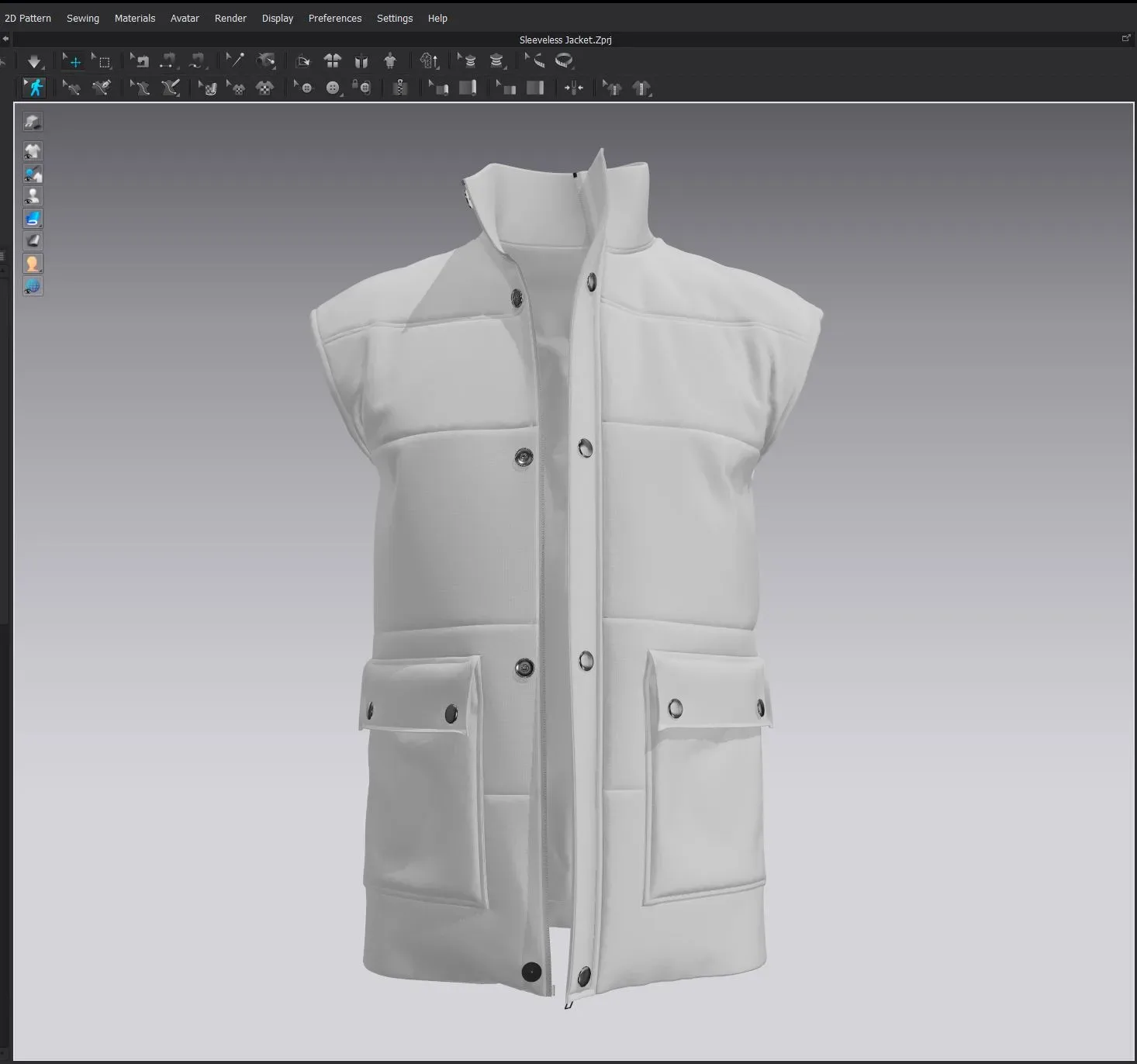This screenshot has width=1137, height=1064.
Task: Click the avatar-wearing-garment arrangement icon
Action: click(390, 61)
